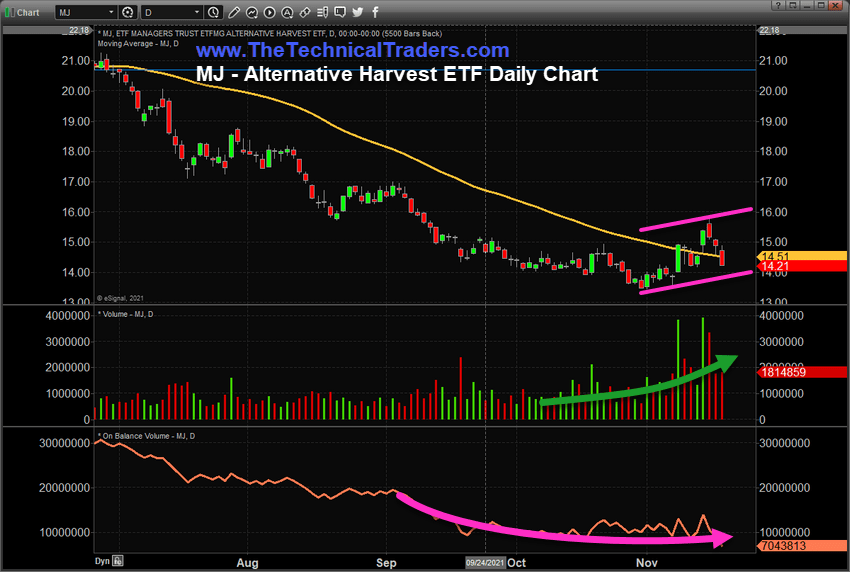850x572 pixels.
Task: Click the pop-out window button
Action: 793,5
